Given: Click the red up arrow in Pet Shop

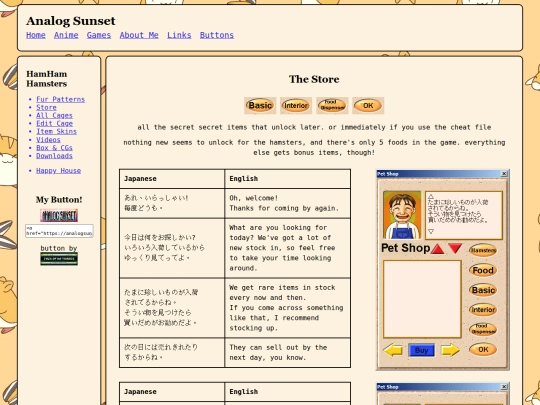Looking at the screenshot, I should point(437,249).
